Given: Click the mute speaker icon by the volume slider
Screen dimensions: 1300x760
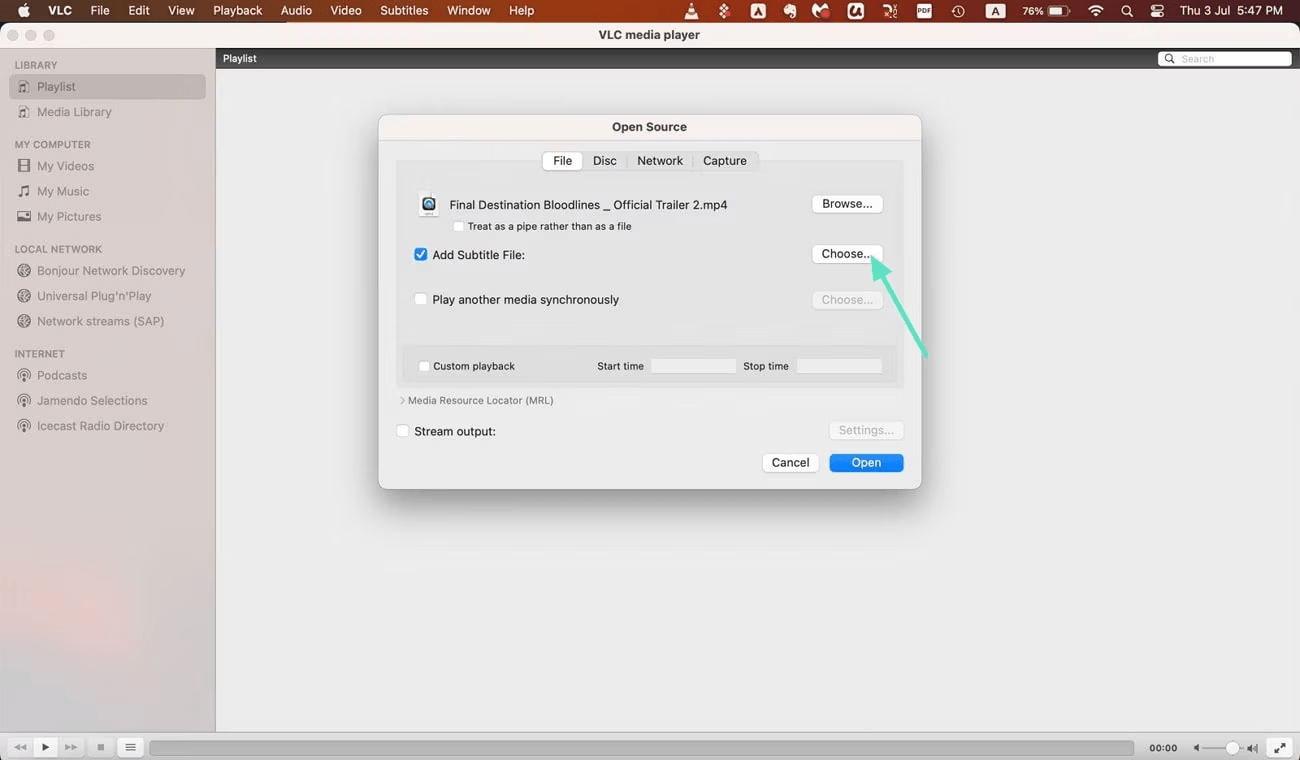Looking at the screenshot, I should 1196,748.
